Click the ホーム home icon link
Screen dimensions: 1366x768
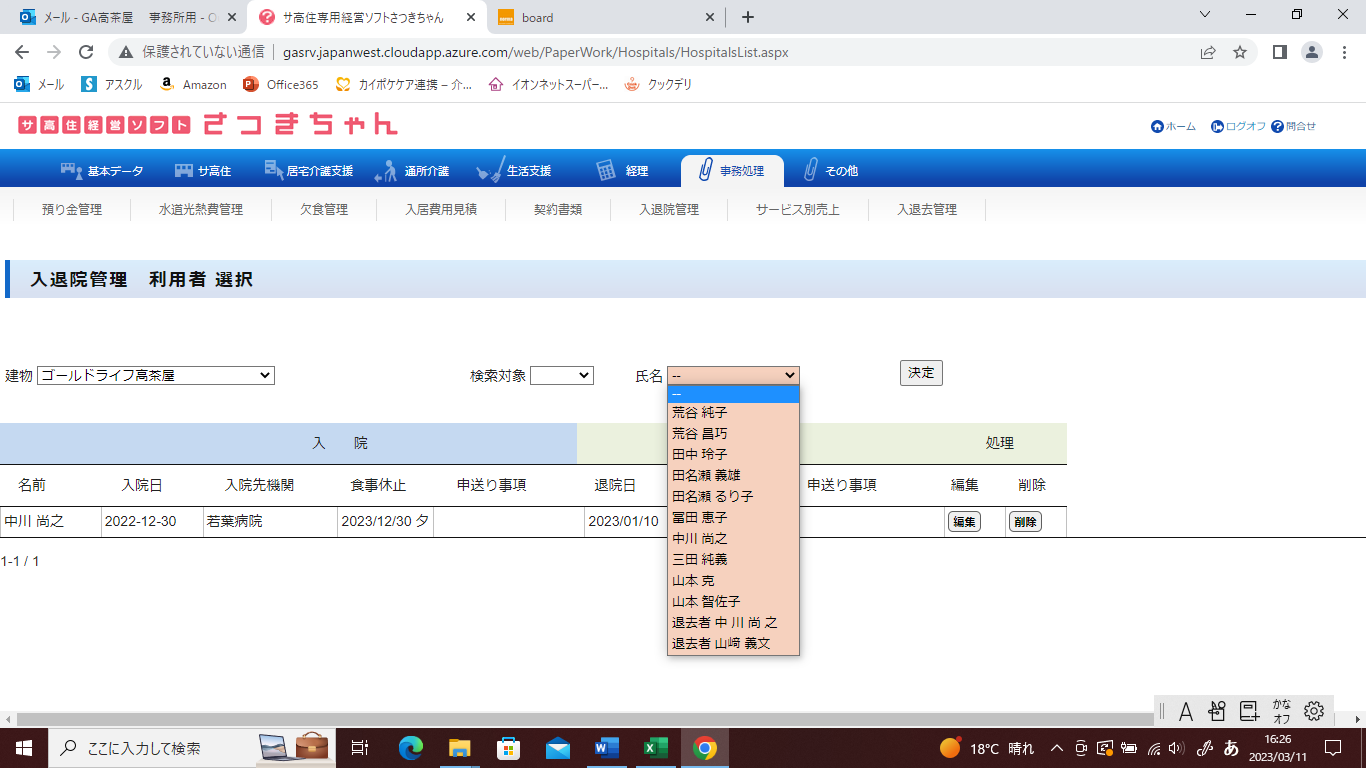pyautogui.click(x=1158, y=127)
